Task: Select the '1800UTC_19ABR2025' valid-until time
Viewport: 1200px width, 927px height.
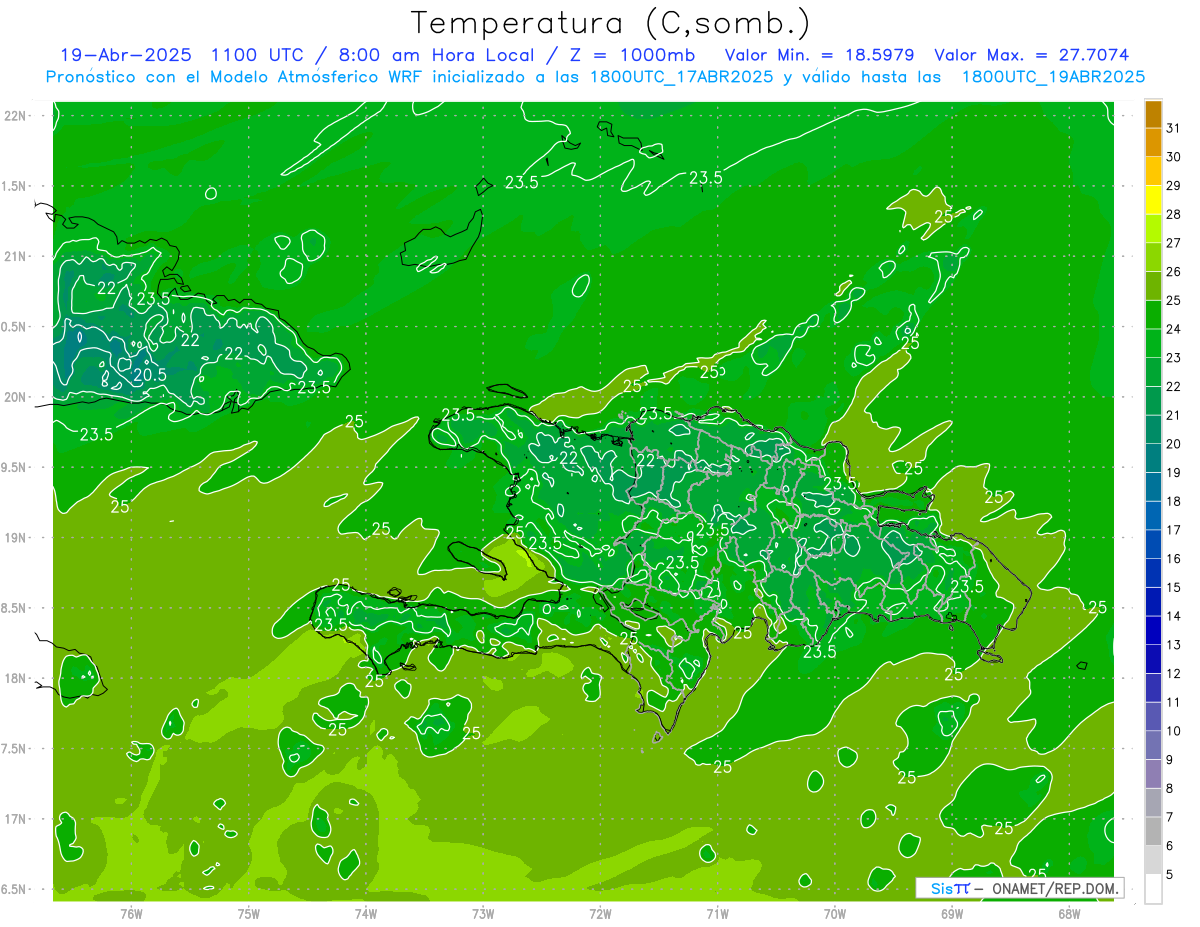Action: coord(1053,77)
